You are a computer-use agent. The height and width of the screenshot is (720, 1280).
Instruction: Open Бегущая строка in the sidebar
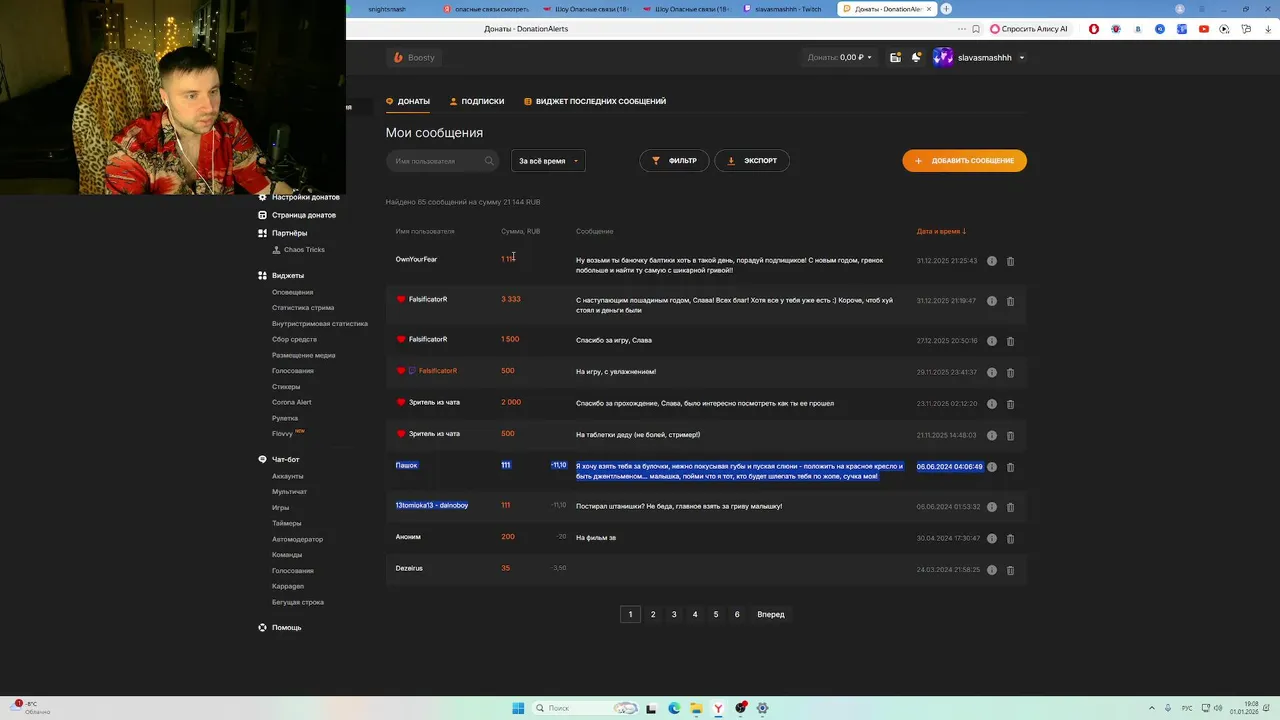(298, 602)
